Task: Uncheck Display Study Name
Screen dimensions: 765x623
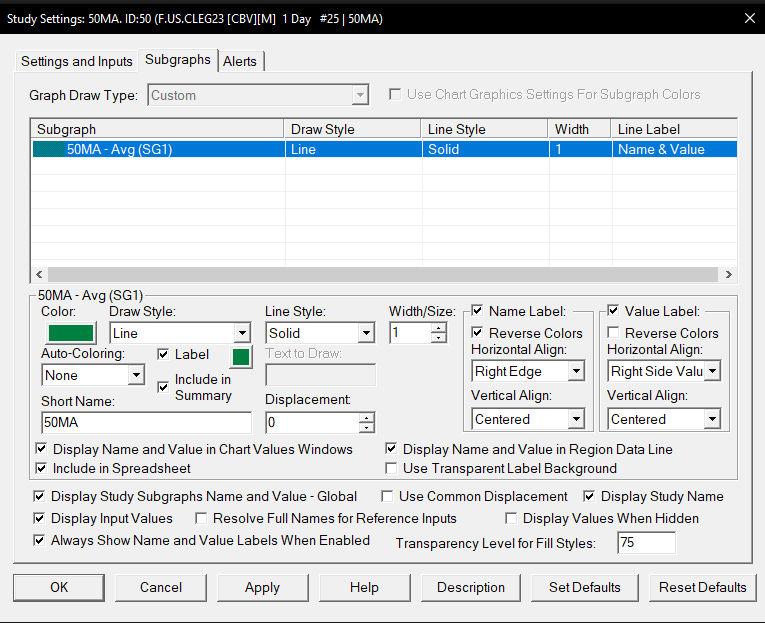Action: point(590,496)
